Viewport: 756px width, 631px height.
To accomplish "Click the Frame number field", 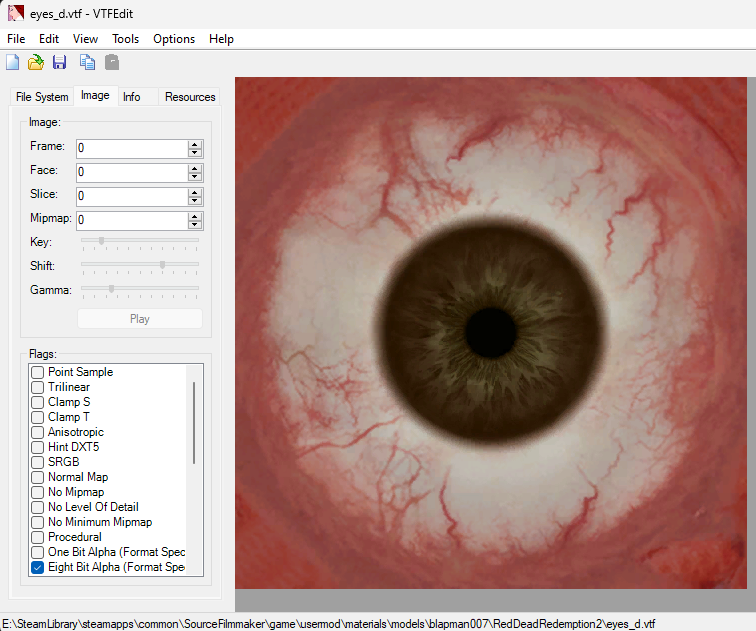I will click(132, 148).
